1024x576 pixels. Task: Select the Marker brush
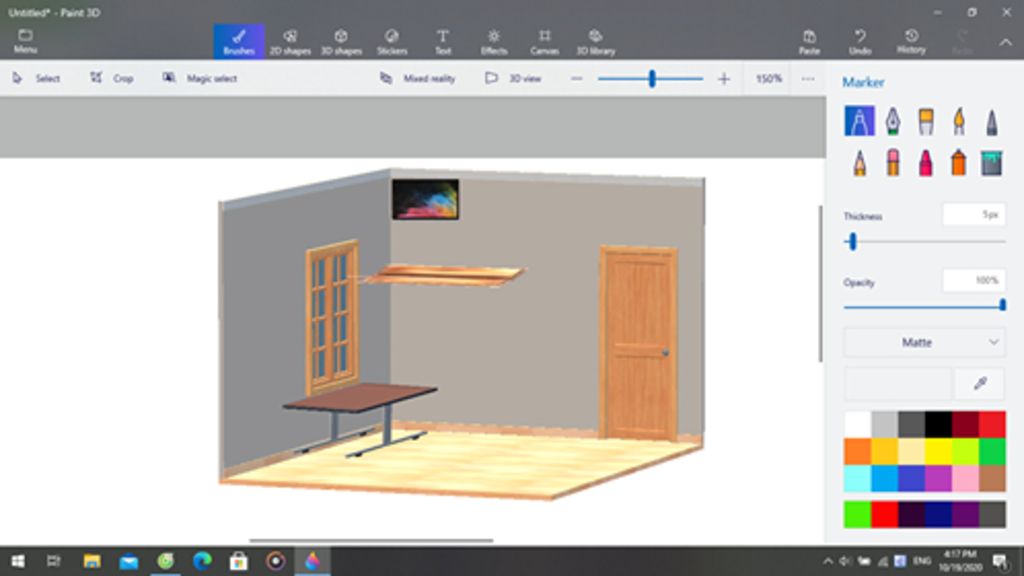(859, 121)
